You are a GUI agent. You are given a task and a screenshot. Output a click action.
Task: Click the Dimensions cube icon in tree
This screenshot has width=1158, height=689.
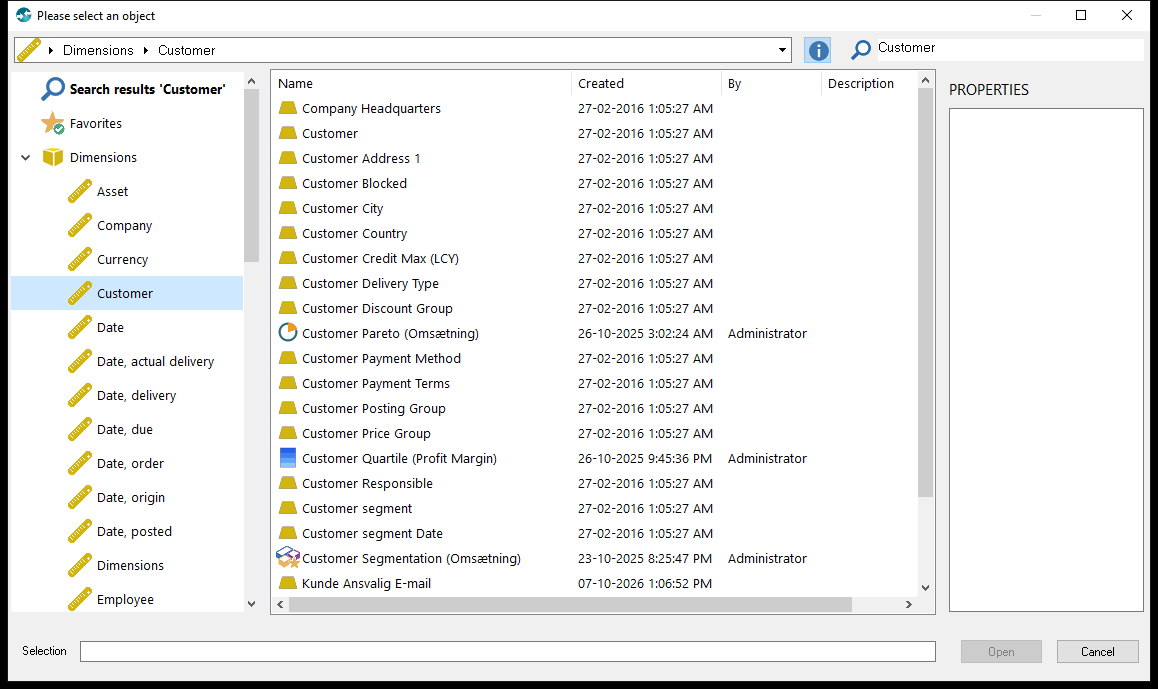click(52, 157)
